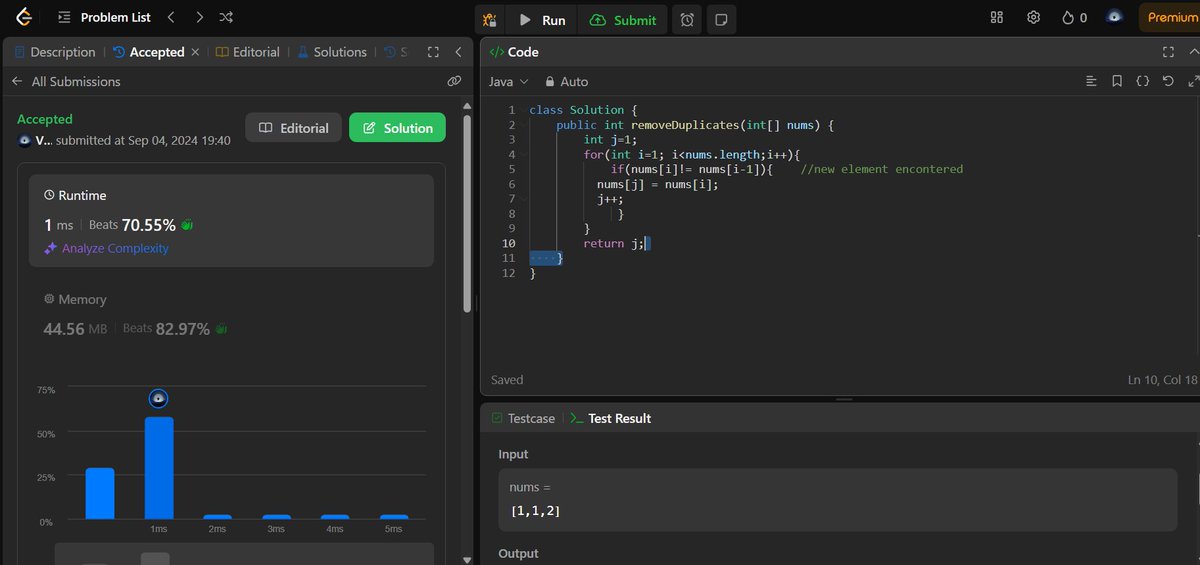Click the Premium button
Viewport: 1200px width, 565px height.
click(1170, 18)
